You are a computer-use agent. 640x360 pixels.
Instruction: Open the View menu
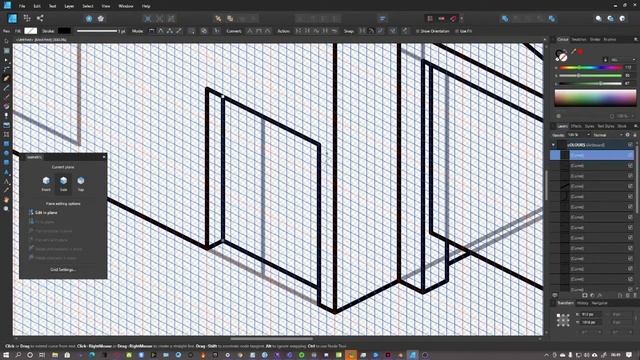pyautogui.click(x=106, y=6)
